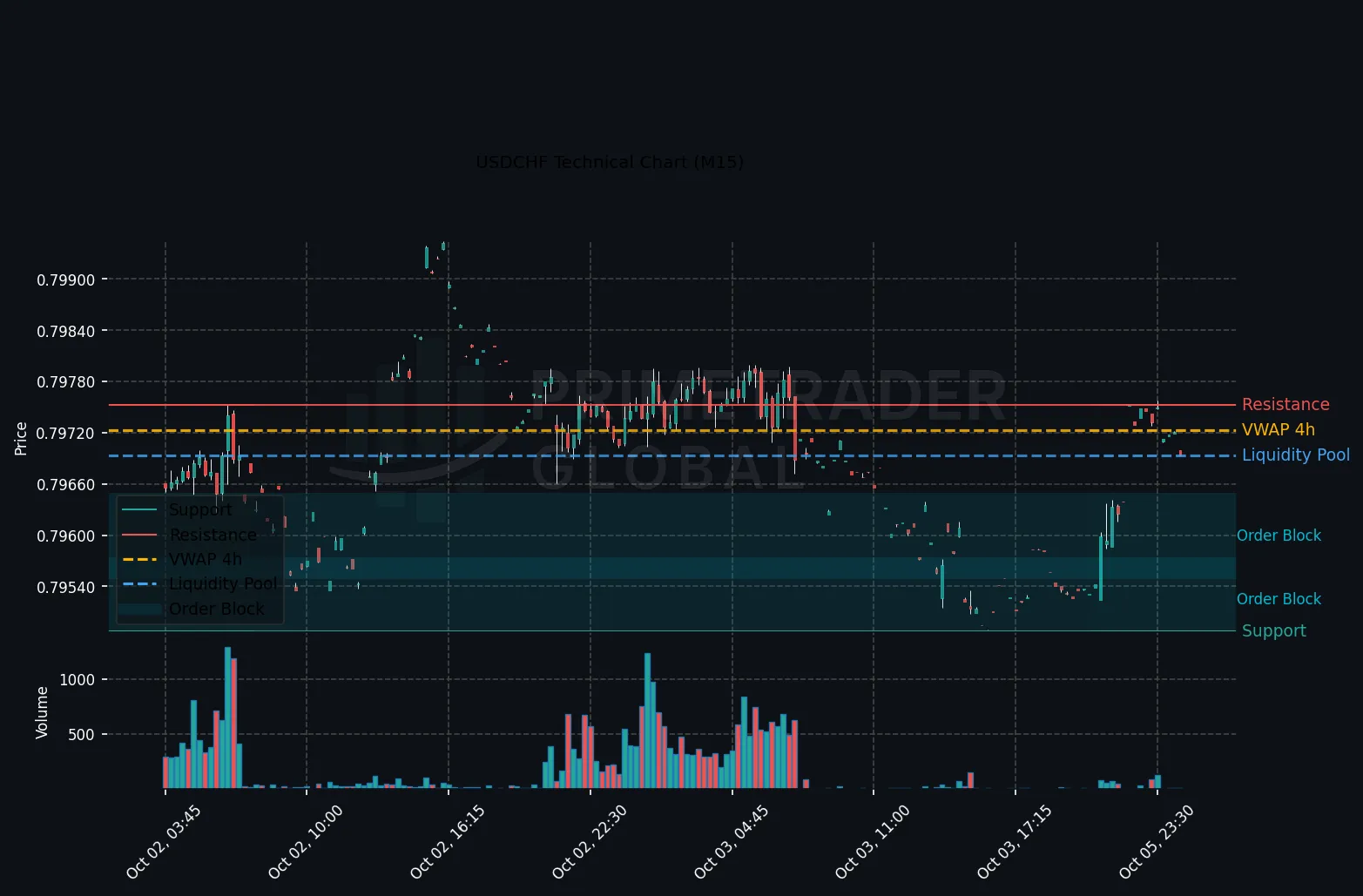Select the 'Order Block' entry in the legend box
Image resolution: width=1363 pixels, height=896 pixels.
(x=217, y=609)
